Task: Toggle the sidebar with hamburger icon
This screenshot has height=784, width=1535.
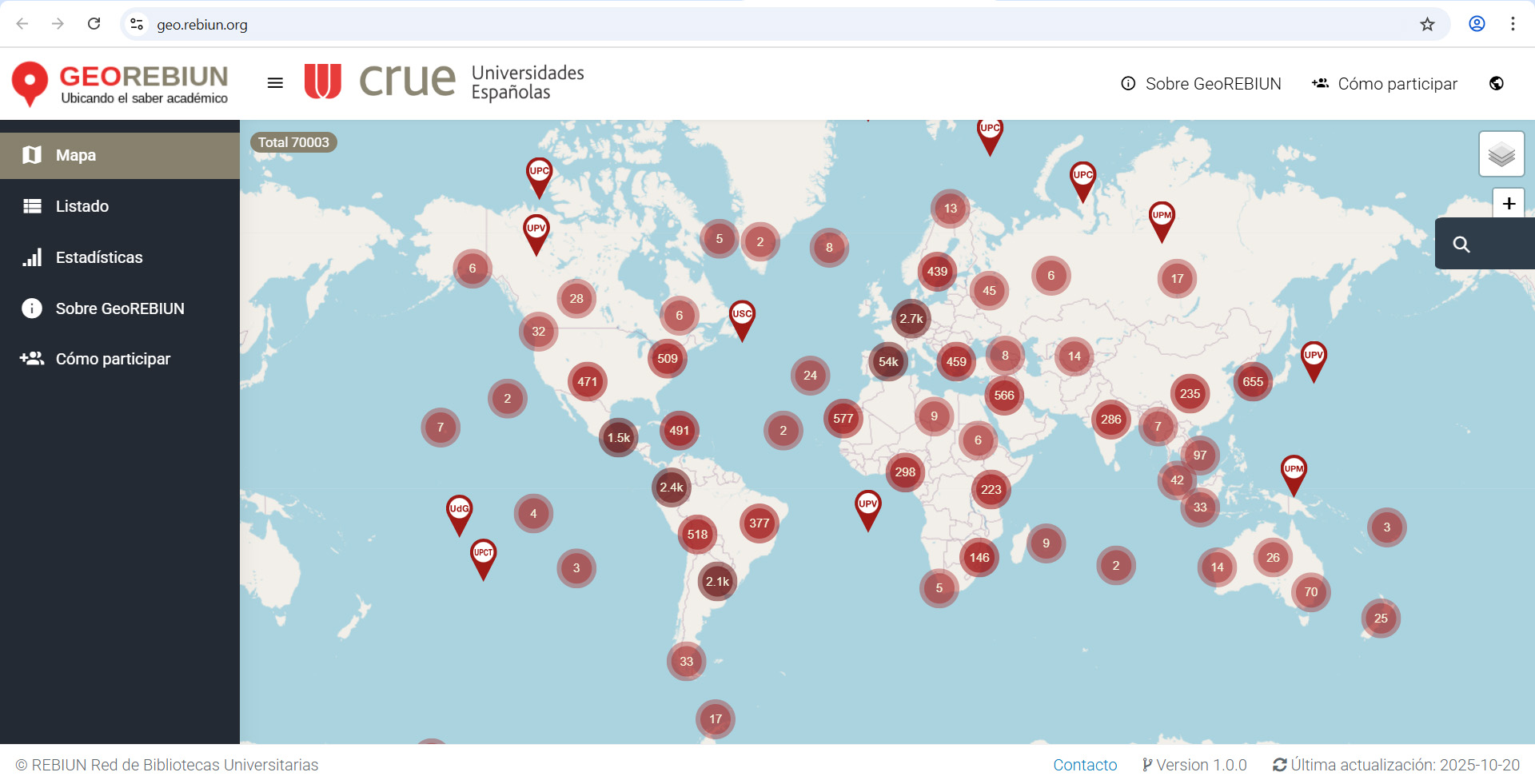Action: (275, 83)
